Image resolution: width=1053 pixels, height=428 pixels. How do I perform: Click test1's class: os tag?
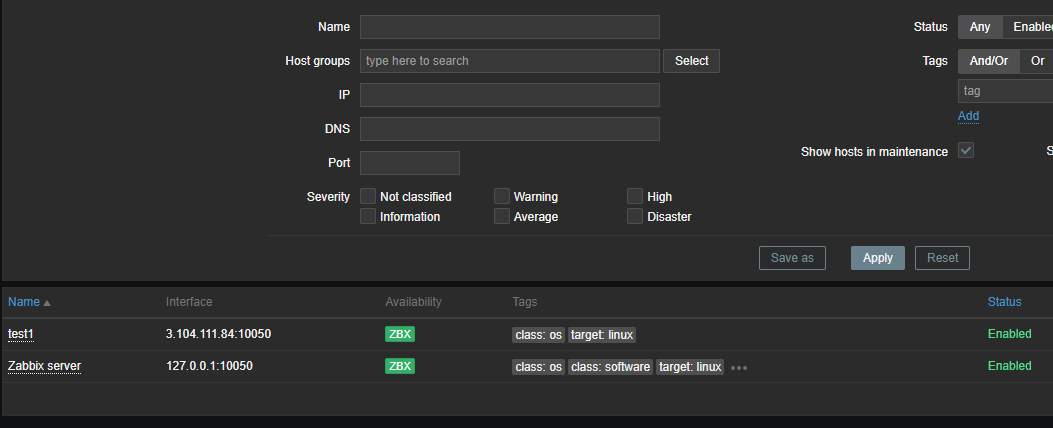pyautogui.click(x=539, y=335)
